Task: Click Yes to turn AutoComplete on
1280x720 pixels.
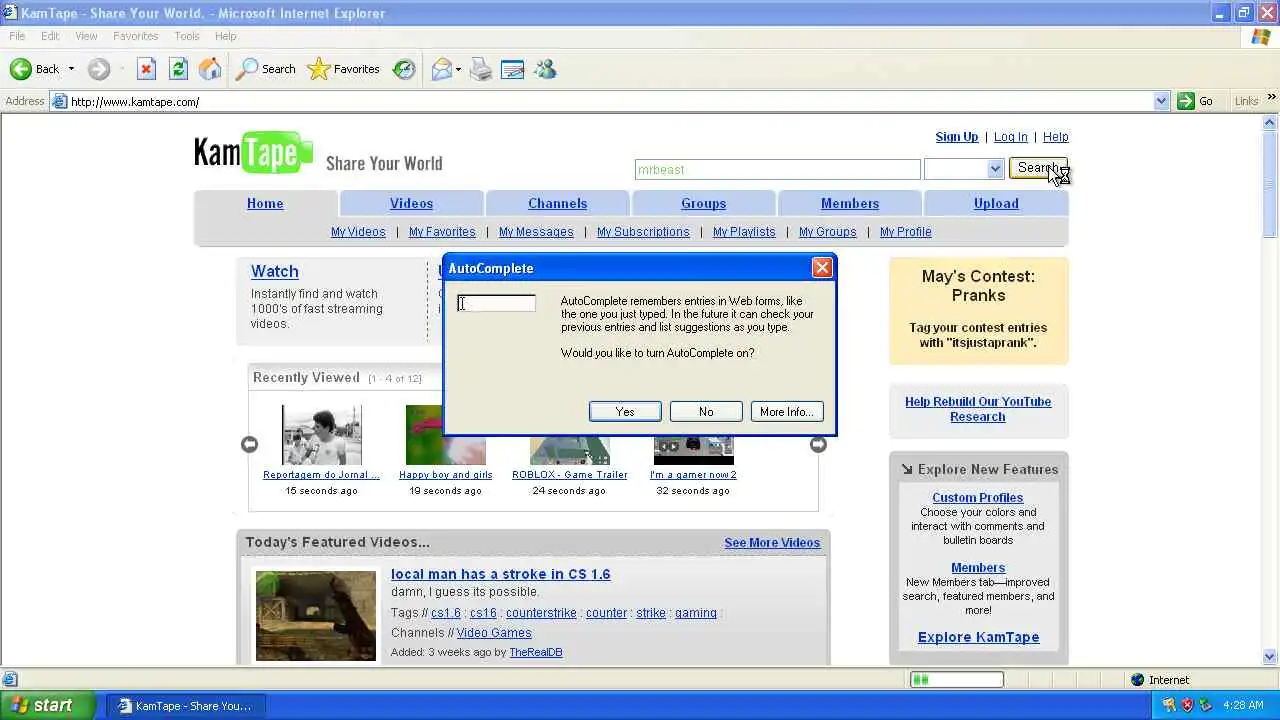Action: 625,412
